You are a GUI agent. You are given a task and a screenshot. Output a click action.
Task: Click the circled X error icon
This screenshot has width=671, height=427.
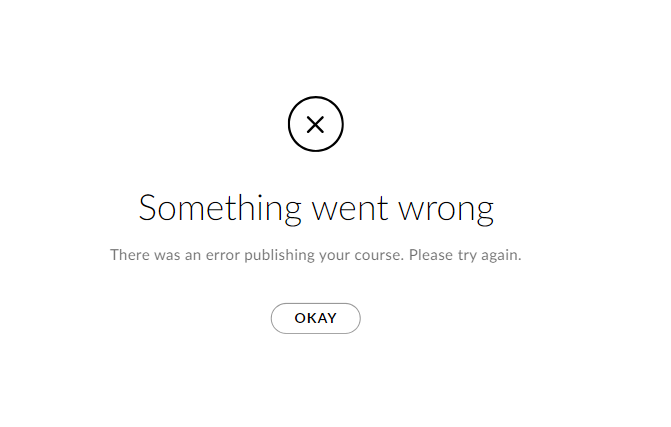[315, 124]
